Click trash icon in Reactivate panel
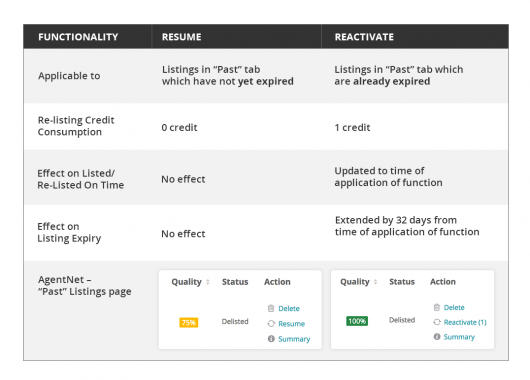The width and height of the screenshot is (530, 380). click(437, 307)
